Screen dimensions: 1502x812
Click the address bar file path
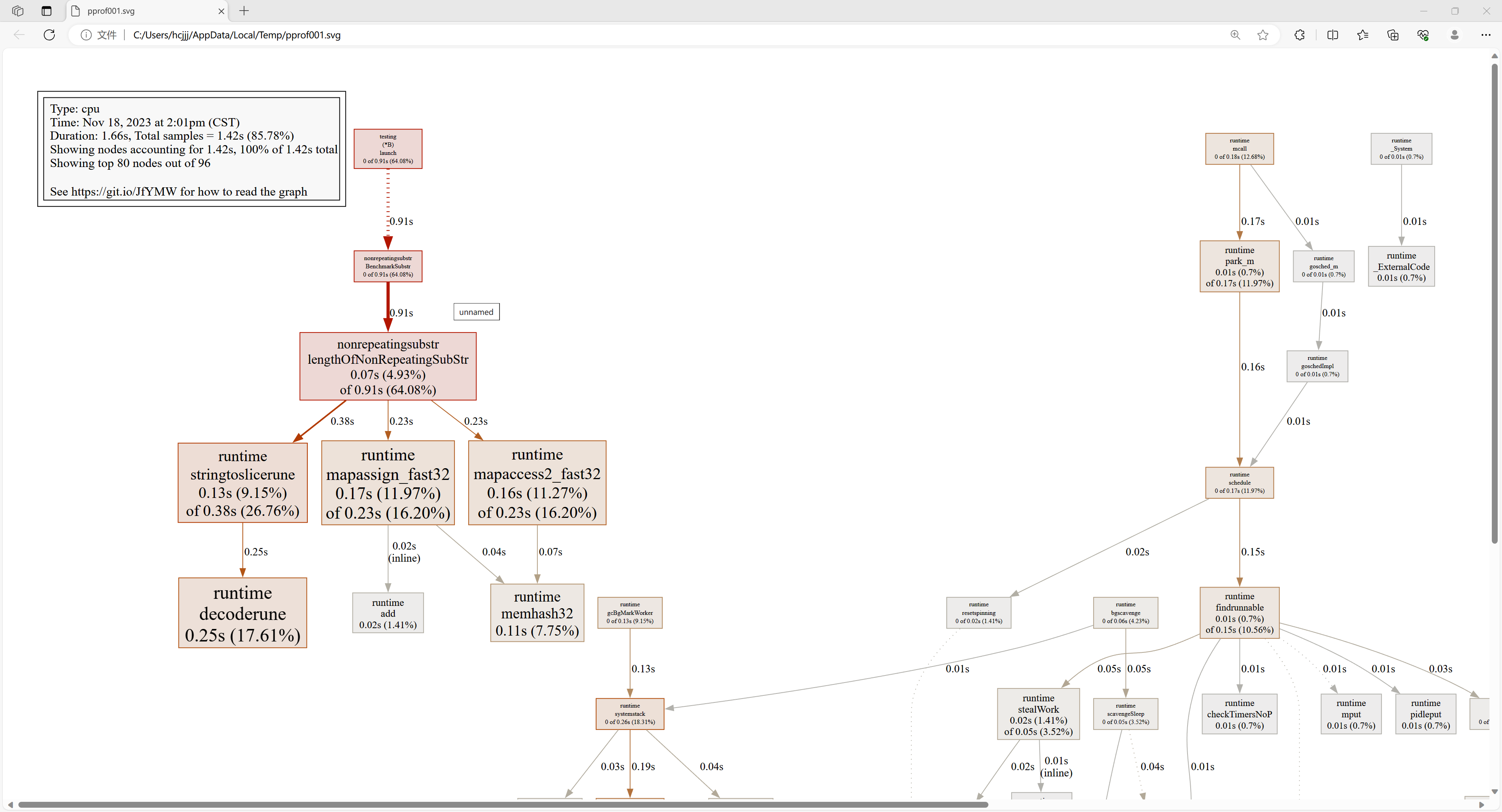[x=237, y=35]
